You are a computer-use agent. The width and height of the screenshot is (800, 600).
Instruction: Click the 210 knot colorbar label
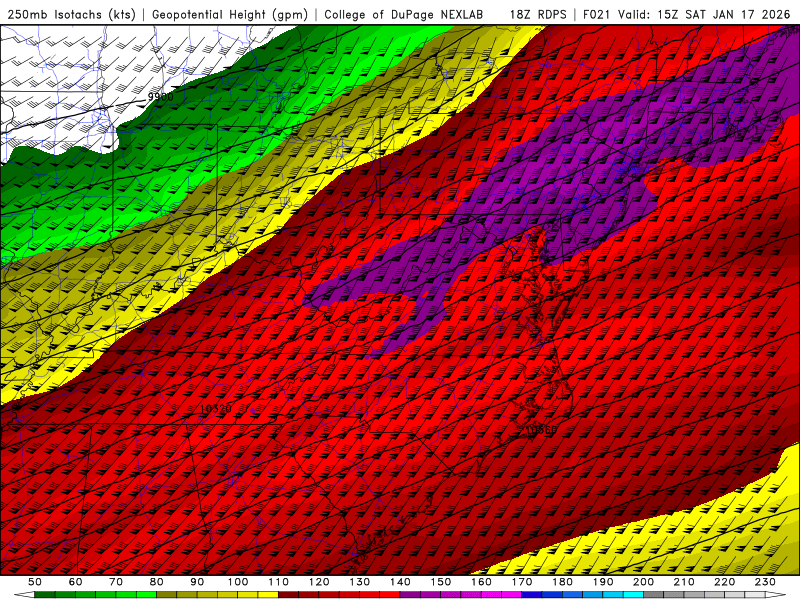pos(684,582)
